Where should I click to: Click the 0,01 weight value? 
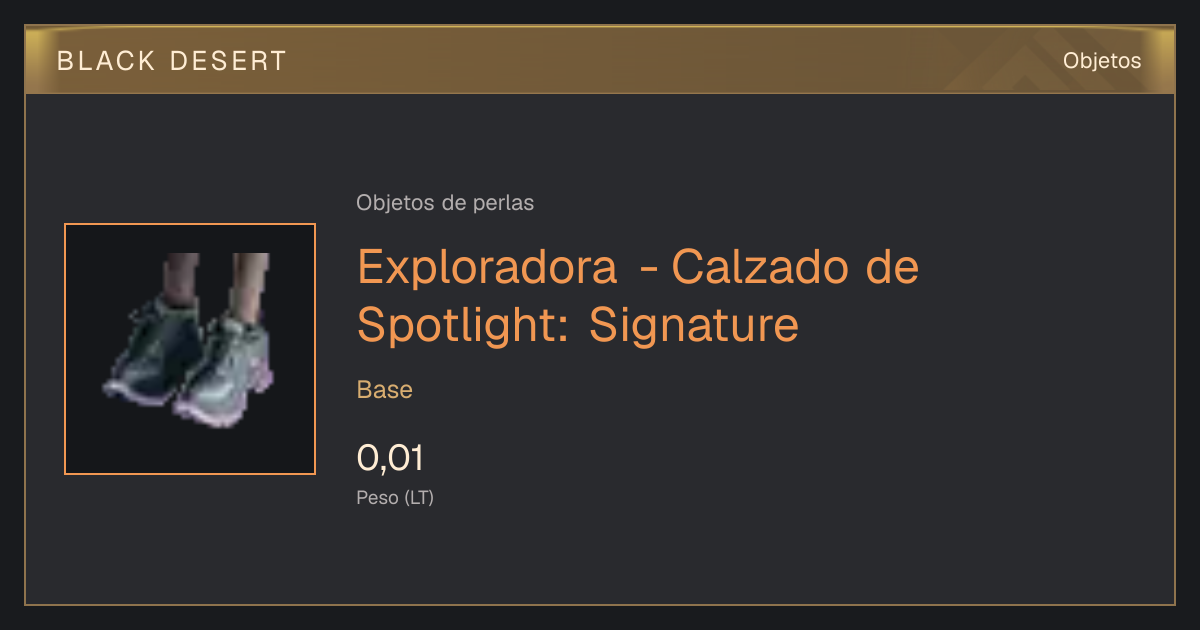pyautogui.click(x=390, y=458)
